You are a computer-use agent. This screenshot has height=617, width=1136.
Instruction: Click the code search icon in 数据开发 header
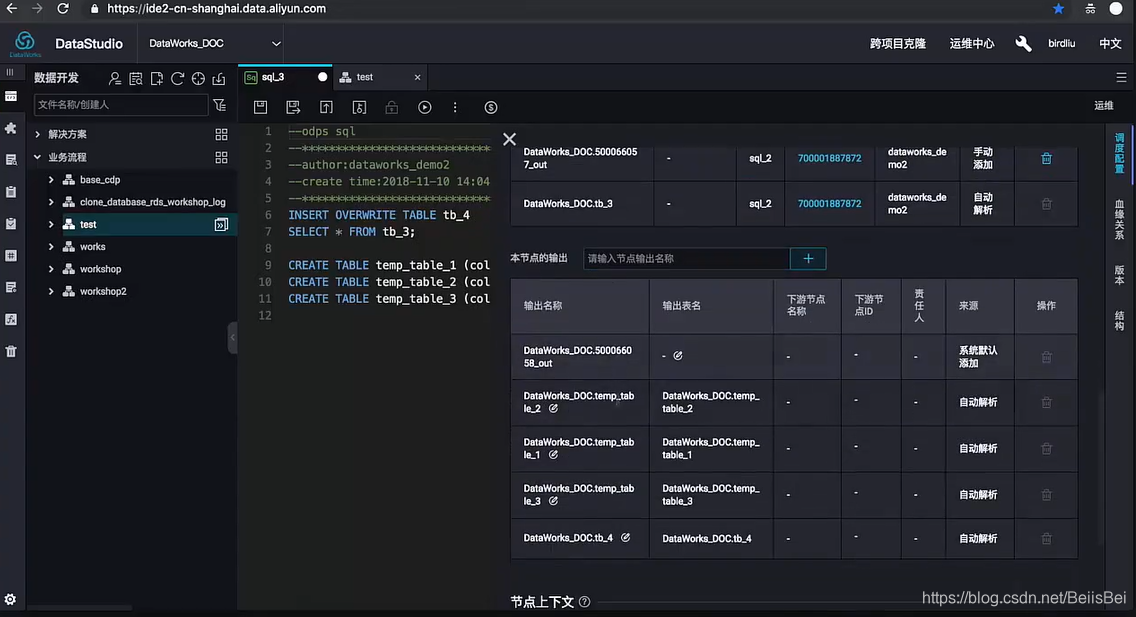(x=135, y=78)
